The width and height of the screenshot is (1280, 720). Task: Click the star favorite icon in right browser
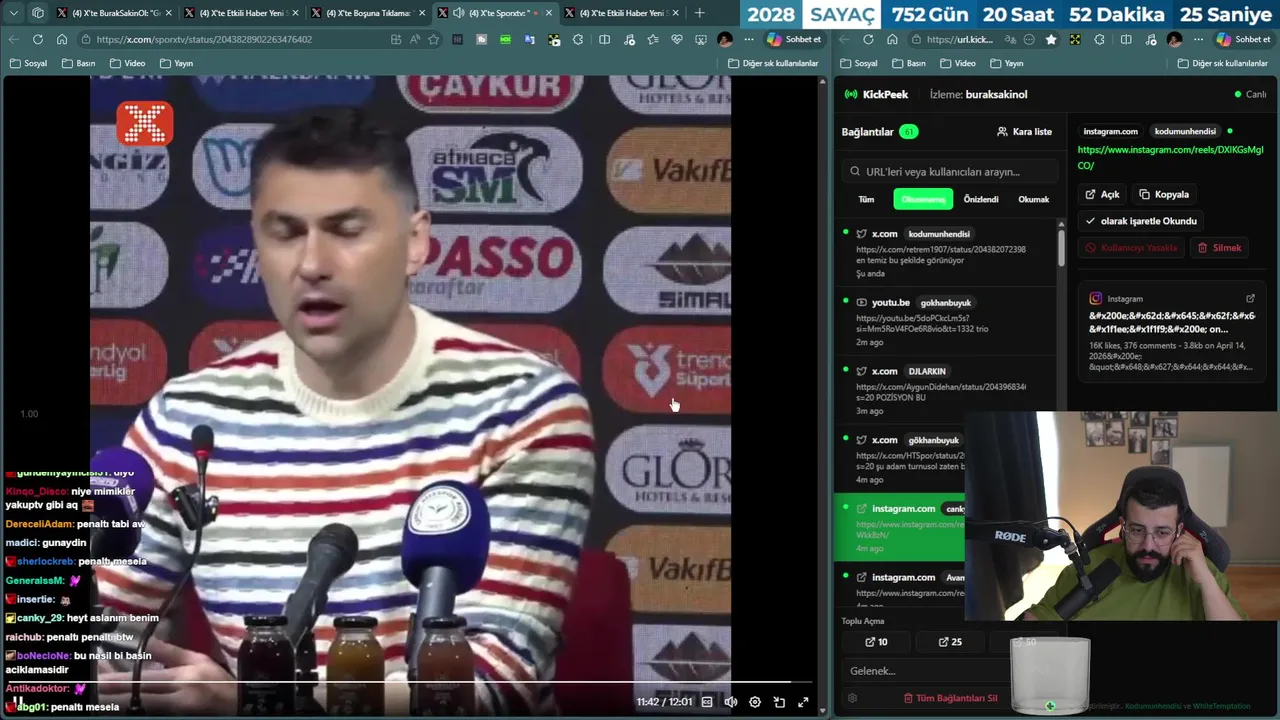coord(1051,39)
